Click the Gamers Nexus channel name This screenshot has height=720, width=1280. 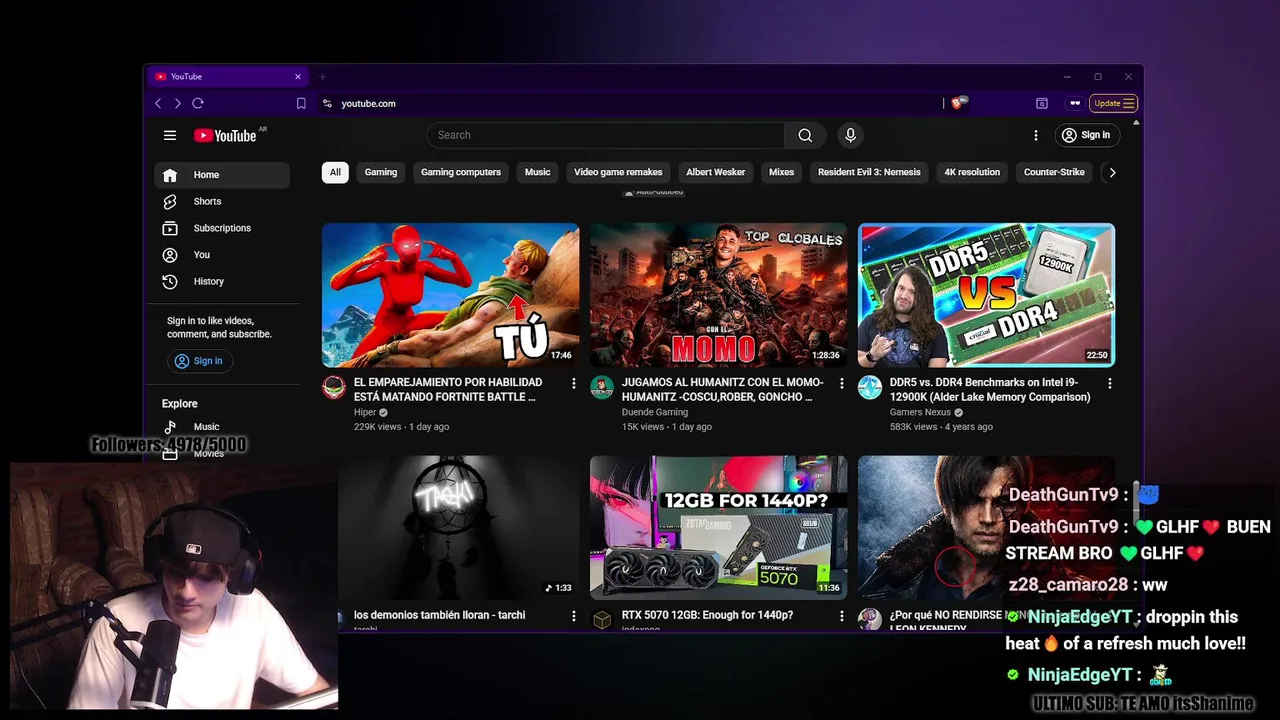pos(920,412)
